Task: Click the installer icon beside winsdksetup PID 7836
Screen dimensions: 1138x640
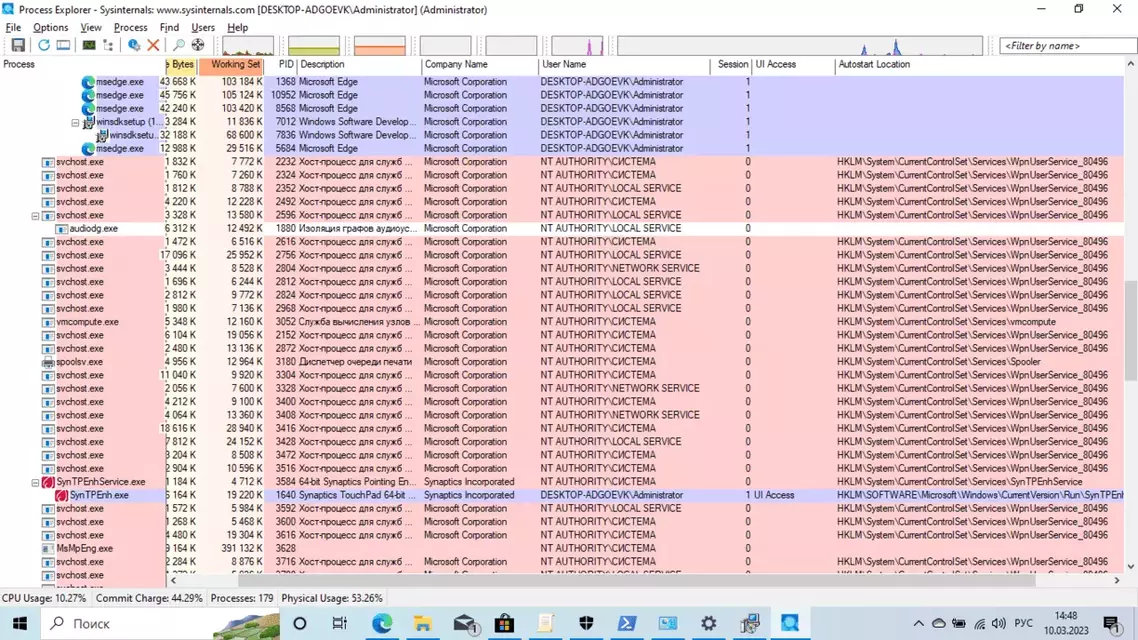Action: point(102,136)
